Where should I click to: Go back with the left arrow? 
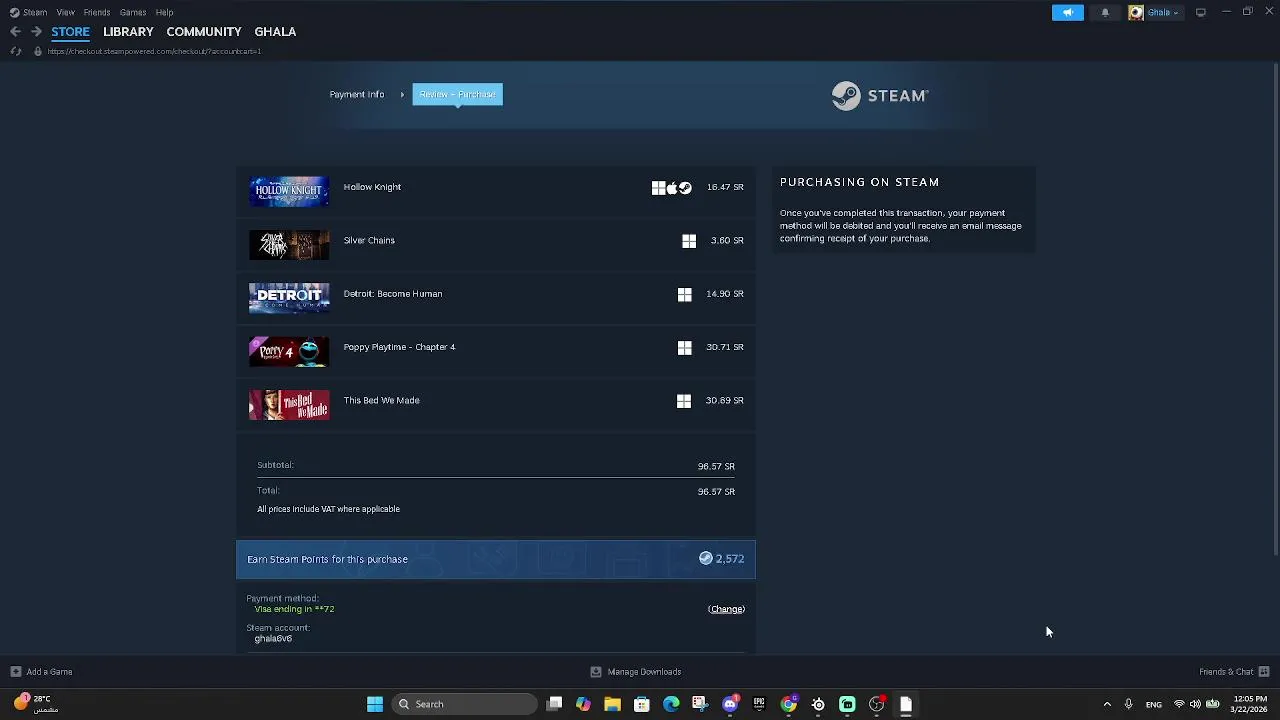click(16, 32)
